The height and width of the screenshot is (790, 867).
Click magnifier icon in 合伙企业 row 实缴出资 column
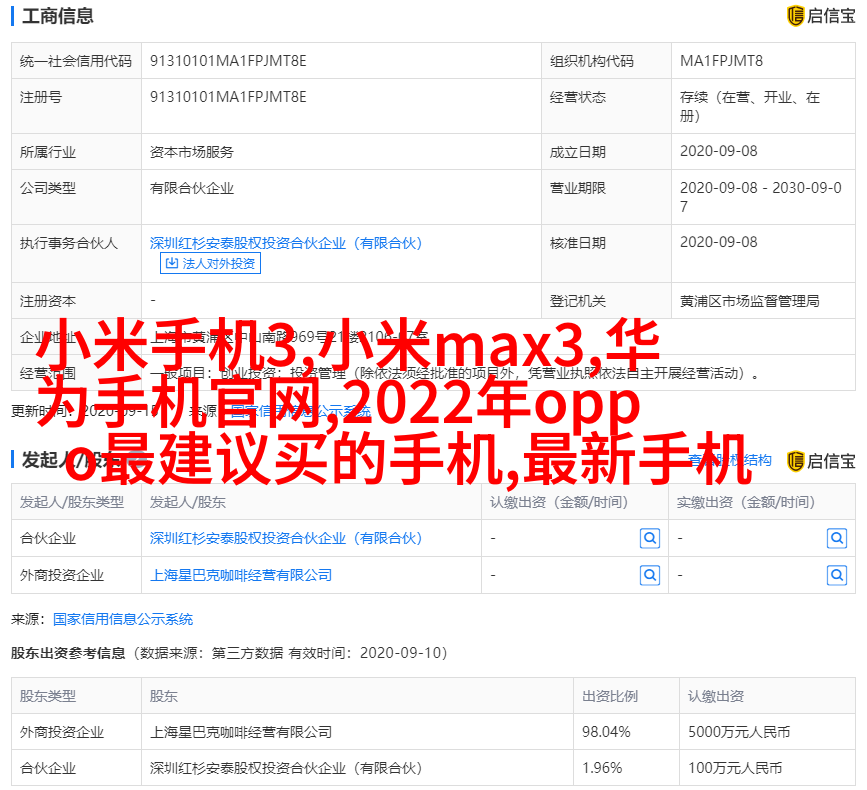tap(837, 538)
